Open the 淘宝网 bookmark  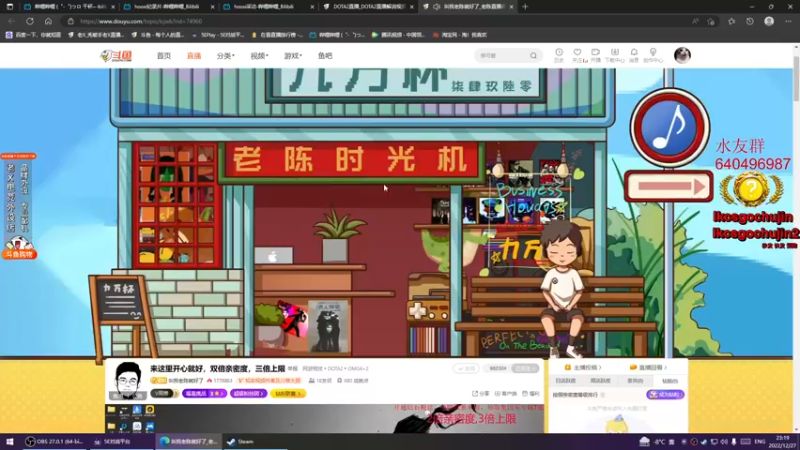(x=460, y=35)
